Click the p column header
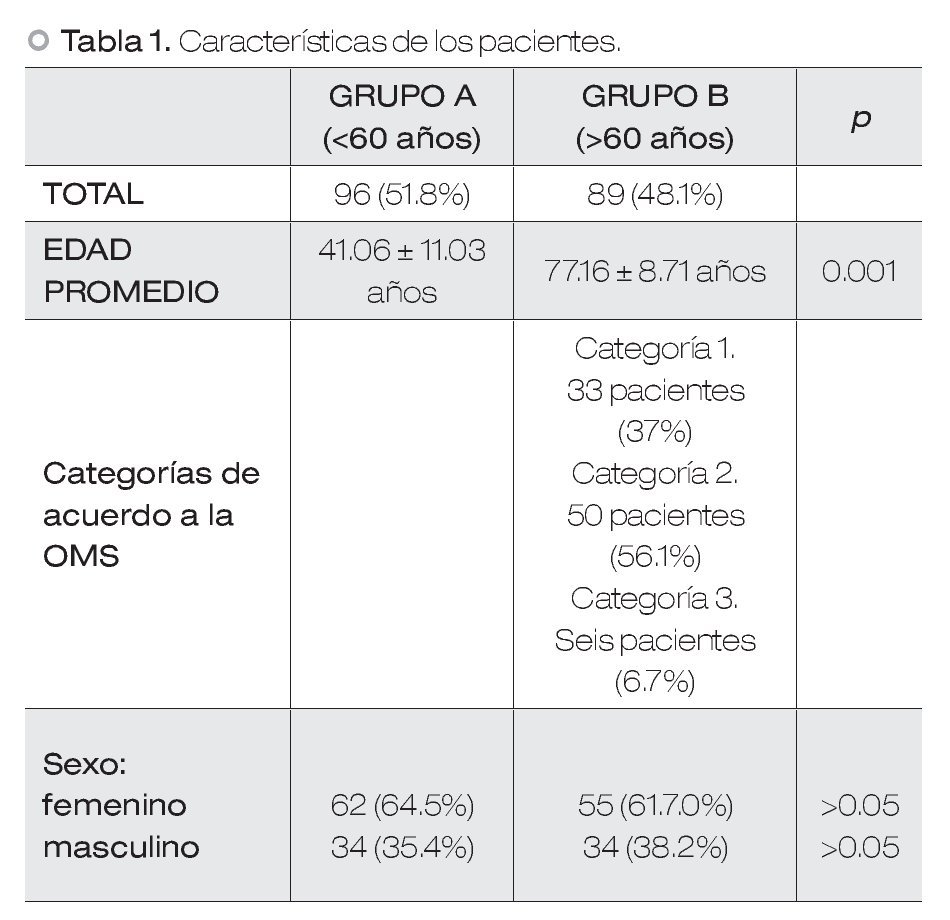950x920 pixels. pyautogui.click(x=859, y=117)
